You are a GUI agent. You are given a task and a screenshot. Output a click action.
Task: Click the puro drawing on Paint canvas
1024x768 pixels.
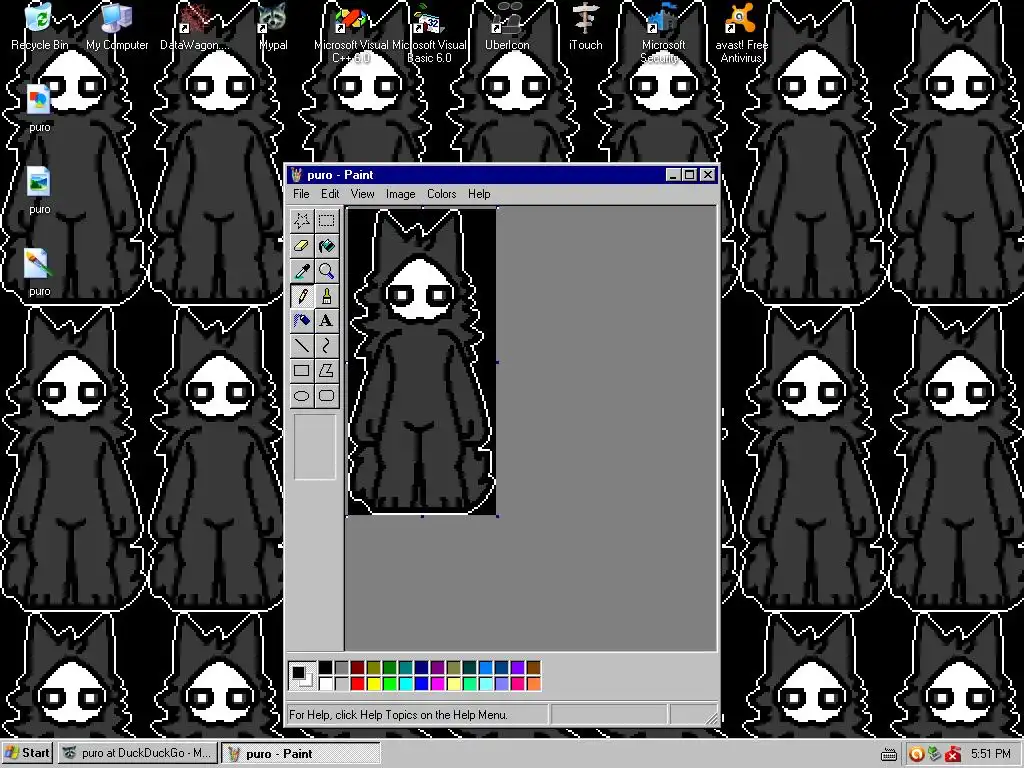click(x=421, y=362)
